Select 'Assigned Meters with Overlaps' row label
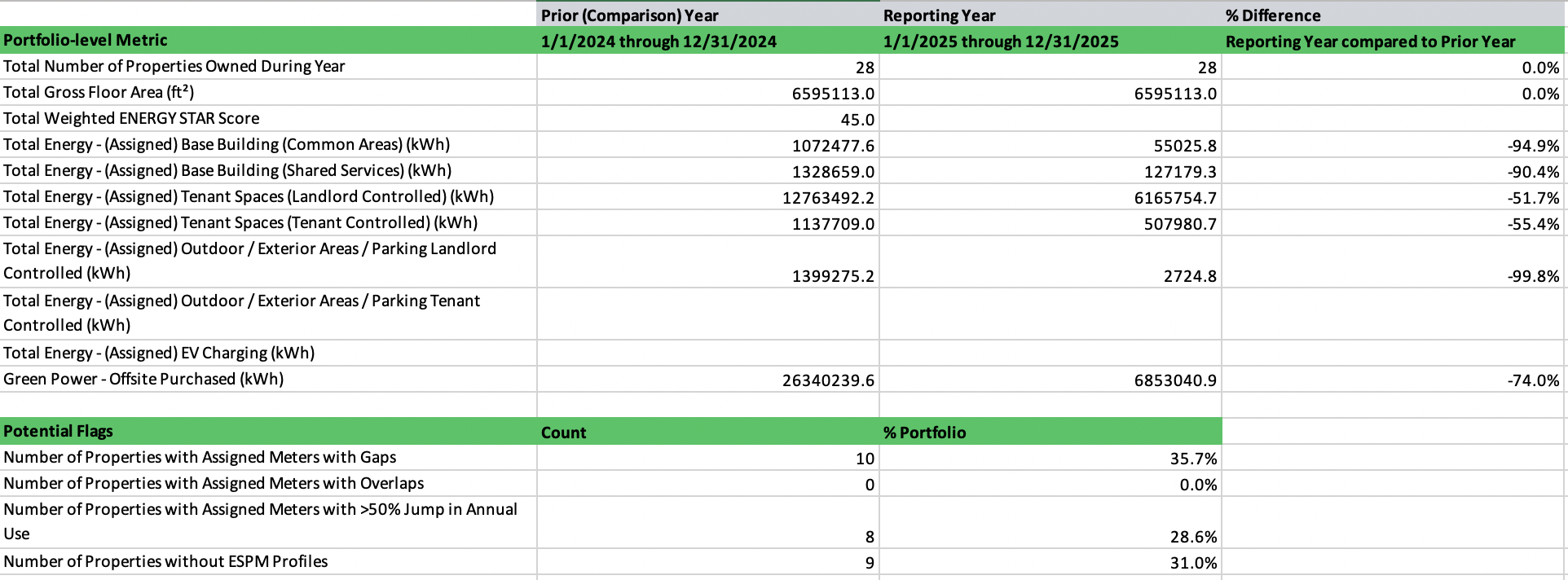Viewport: 1568px width, 580px height. coord(268,483)
